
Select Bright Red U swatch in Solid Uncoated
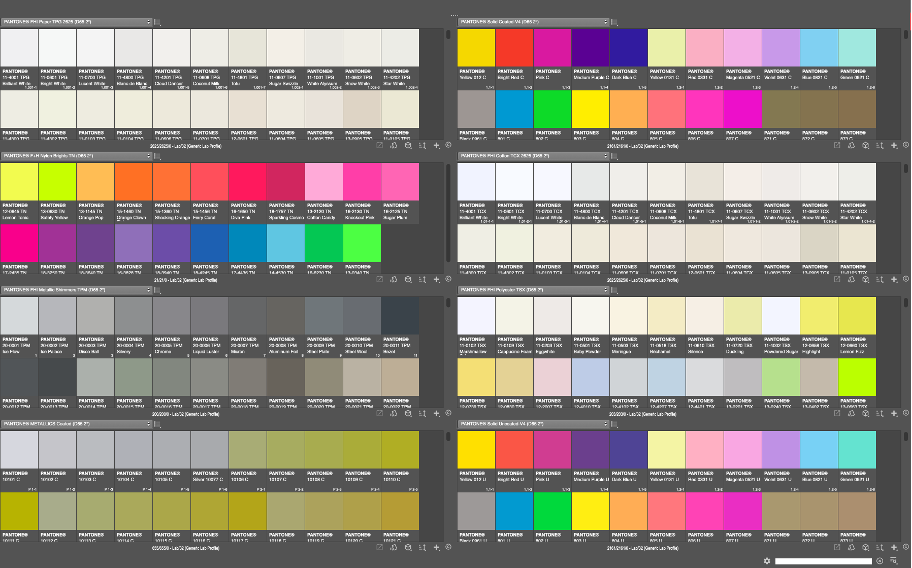pos(514,450)
